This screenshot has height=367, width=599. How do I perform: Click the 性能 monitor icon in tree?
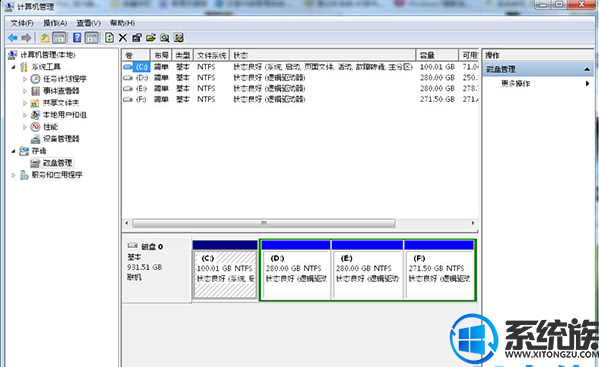[x=36, y=127]
